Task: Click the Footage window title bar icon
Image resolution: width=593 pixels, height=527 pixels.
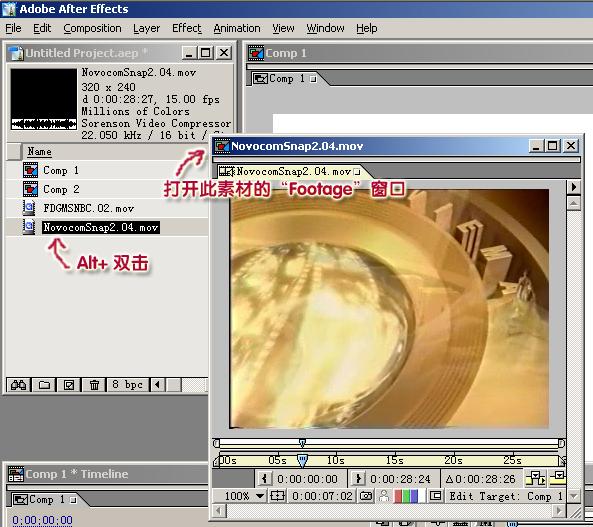Action: tap(222, 146)
